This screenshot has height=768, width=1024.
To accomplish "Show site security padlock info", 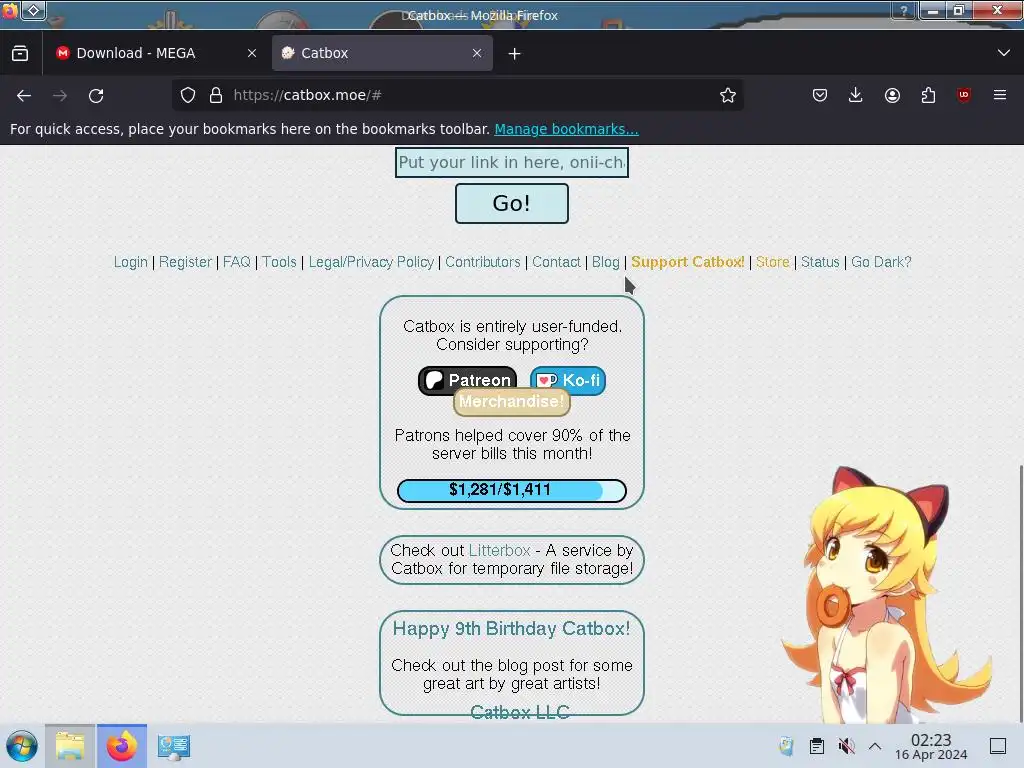I will (x=216, y=95).
